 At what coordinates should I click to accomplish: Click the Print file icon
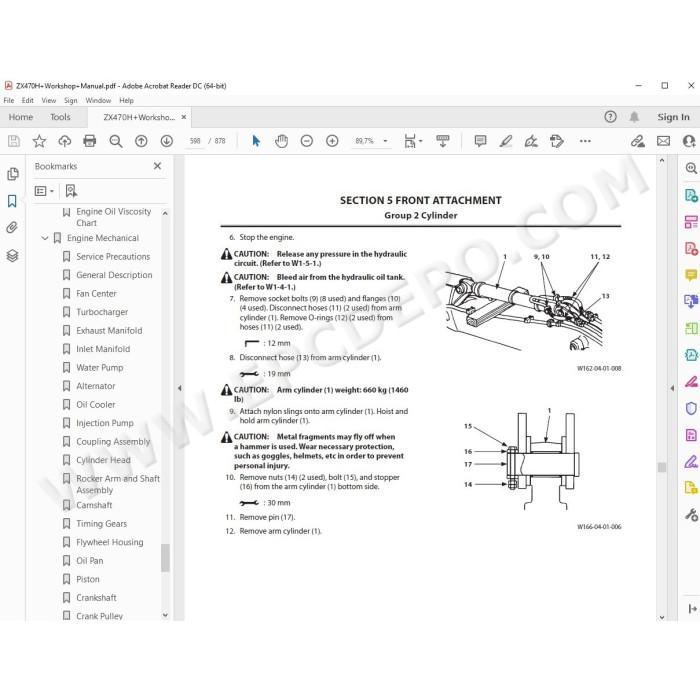click(x=90, y=141)
